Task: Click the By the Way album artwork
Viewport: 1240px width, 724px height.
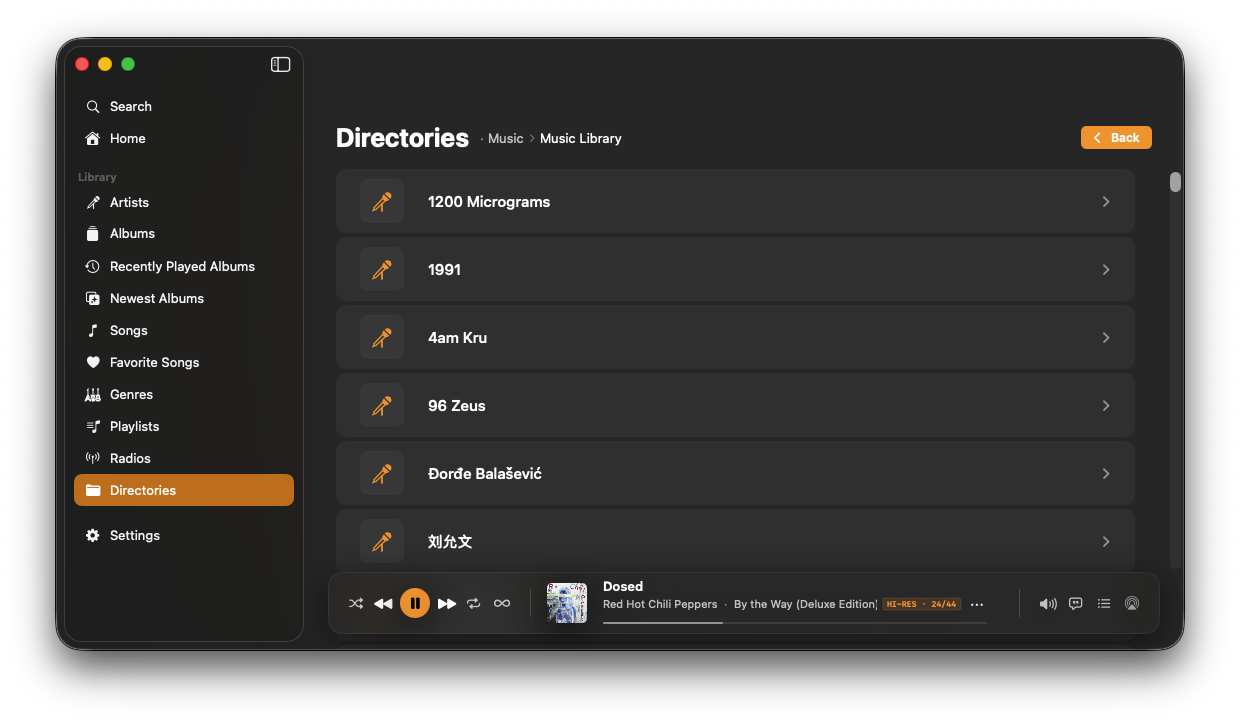Action: (x=567, y=602)
